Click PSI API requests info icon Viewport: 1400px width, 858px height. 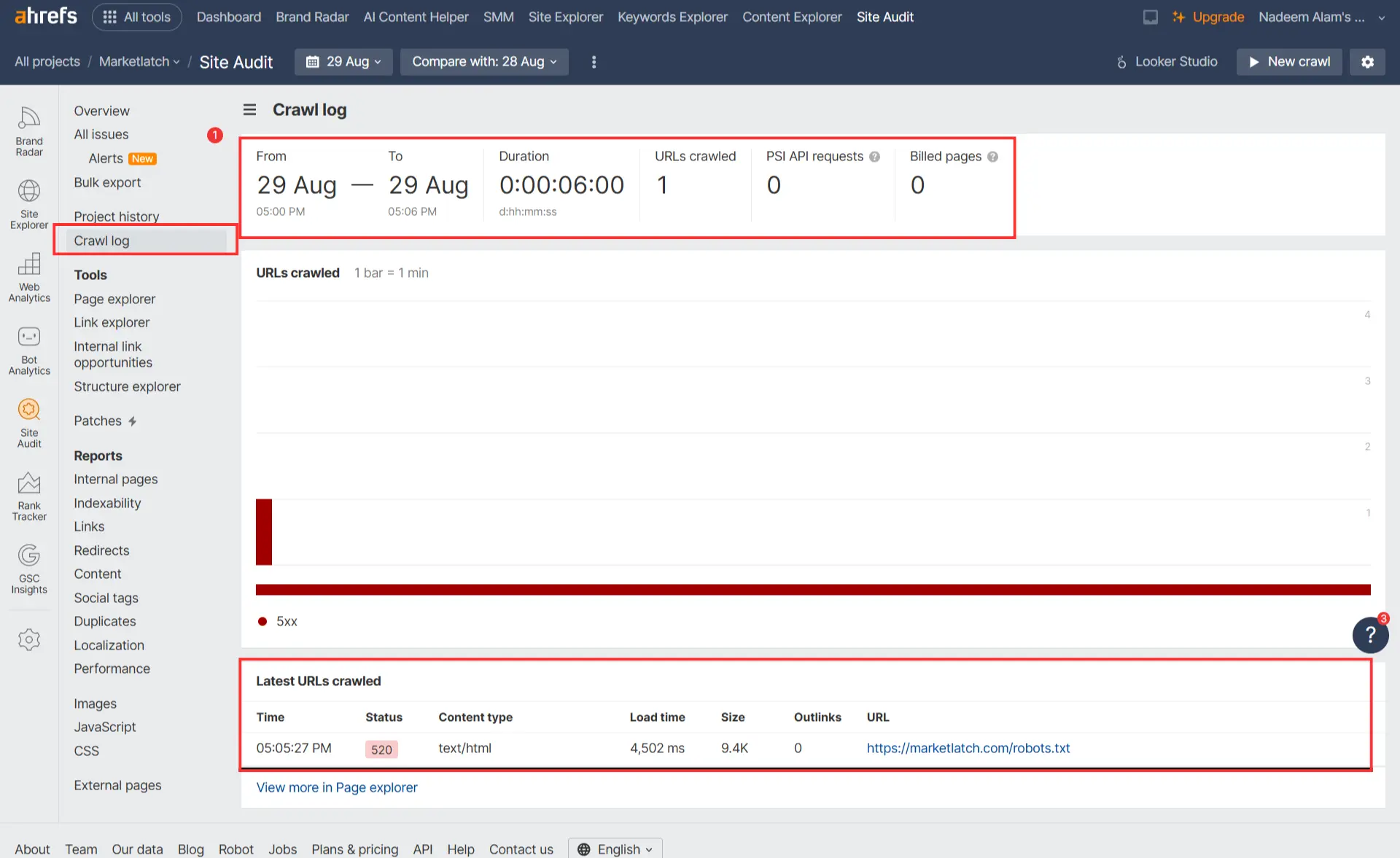[874, 157]
